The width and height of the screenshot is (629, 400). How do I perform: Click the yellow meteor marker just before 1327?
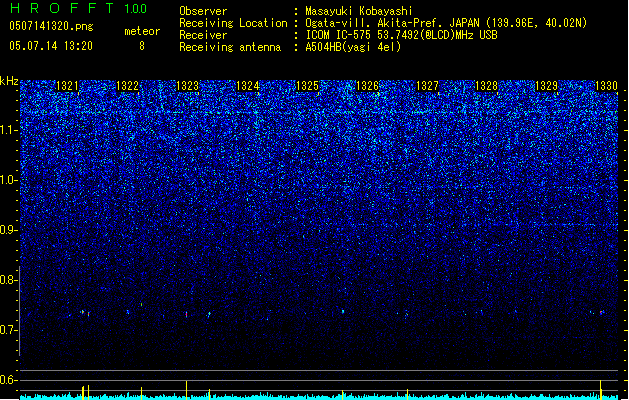pyautogui.click(x=407, y=394)
